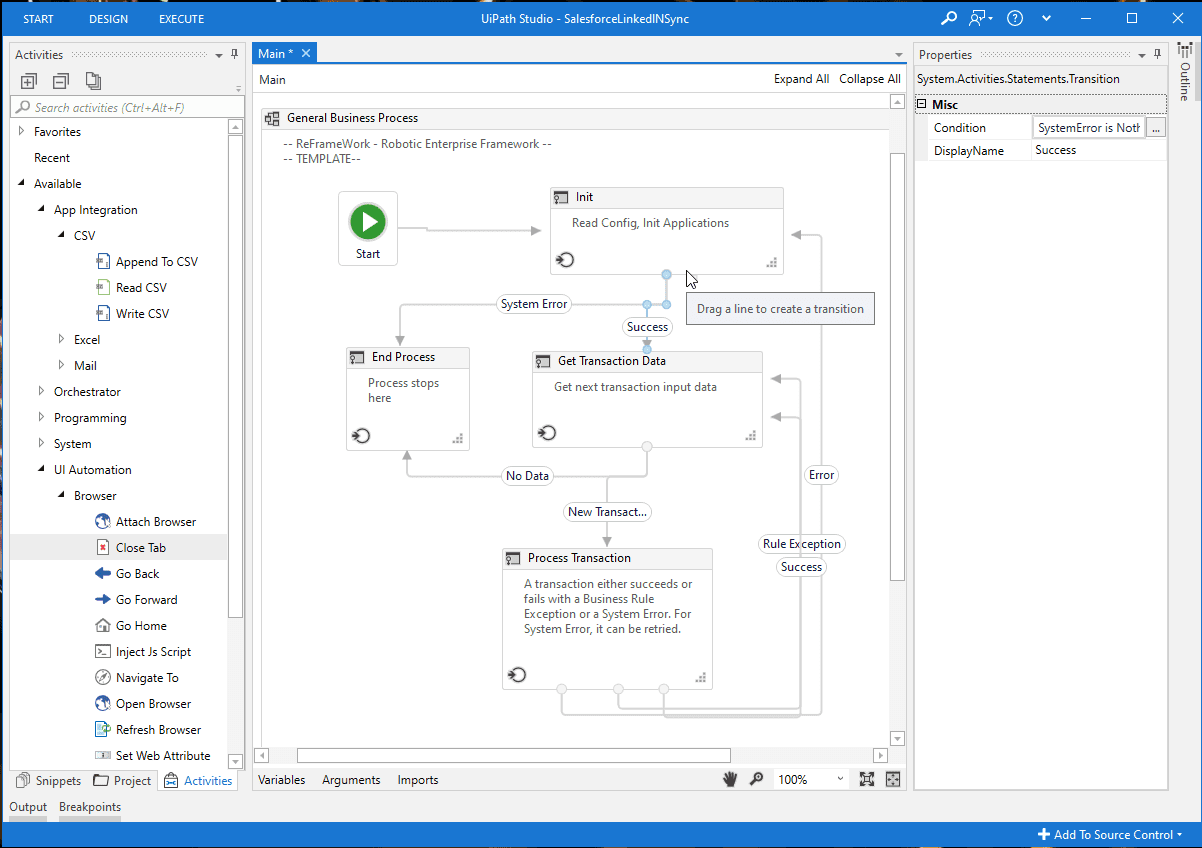Click the Pan tool in the designer toolbar
This screenshot has height=848, width=1202.
pos(729,778)
